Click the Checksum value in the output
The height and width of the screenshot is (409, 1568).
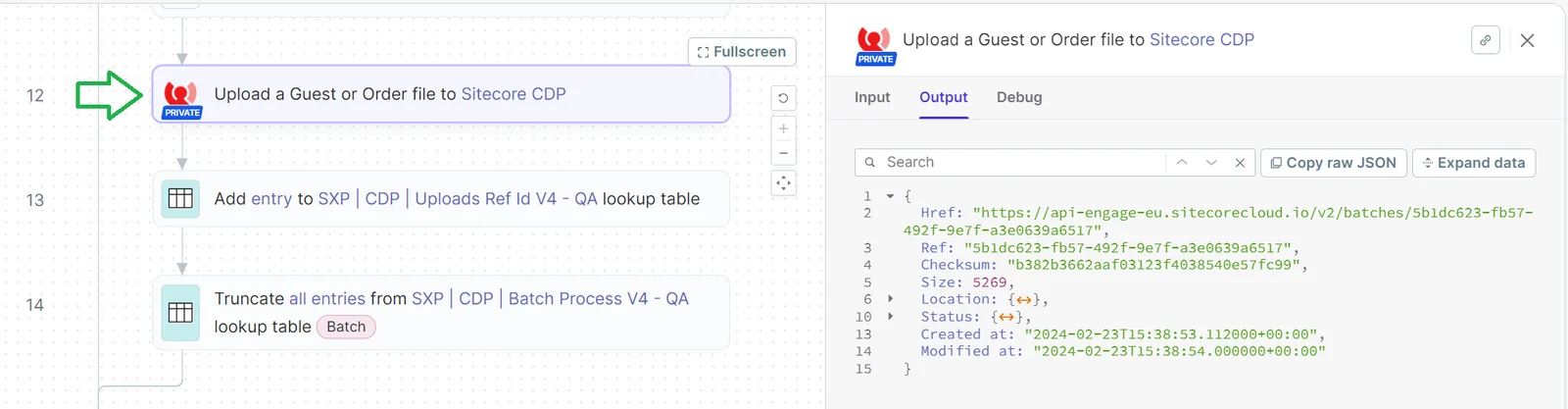pos(1153,265)
